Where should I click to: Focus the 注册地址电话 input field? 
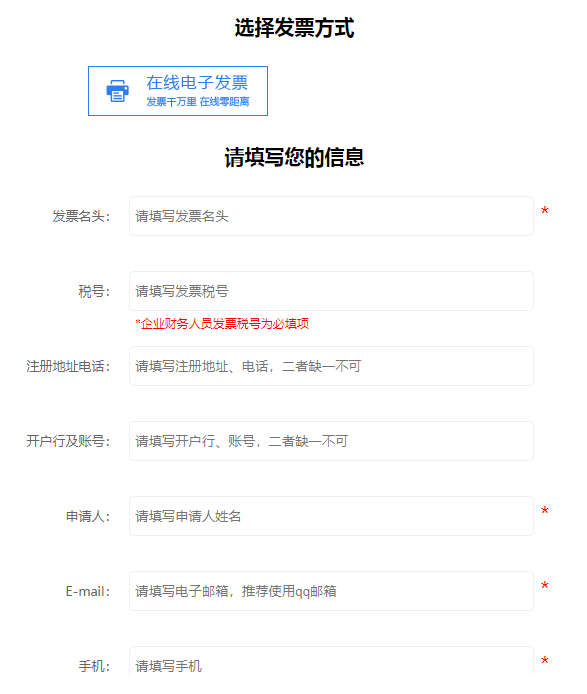click(x=331, y=366)
